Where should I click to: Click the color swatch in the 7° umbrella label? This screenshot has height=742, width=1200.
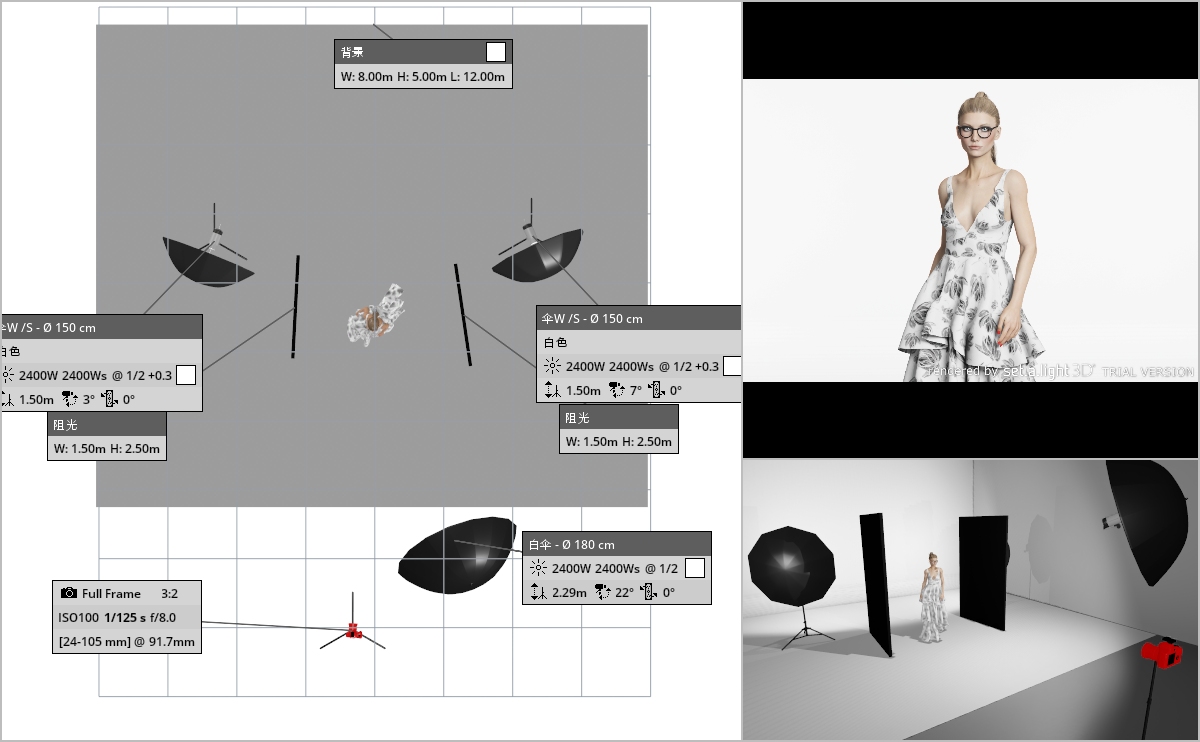click(731, 366)
